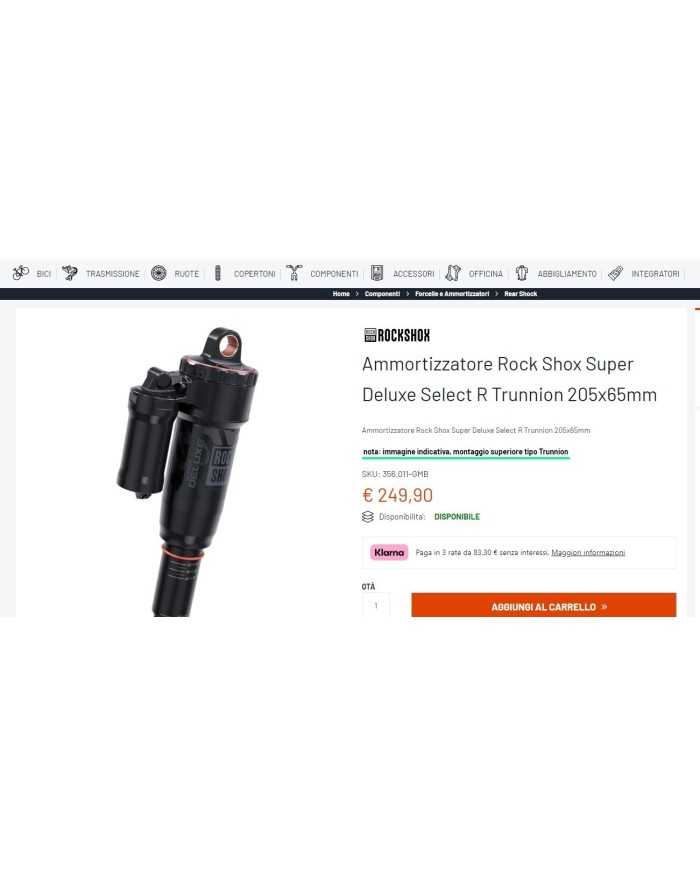Open the Officina tools icon
Viewport: 700px width, 869px height.
click(x=453, y=273)
